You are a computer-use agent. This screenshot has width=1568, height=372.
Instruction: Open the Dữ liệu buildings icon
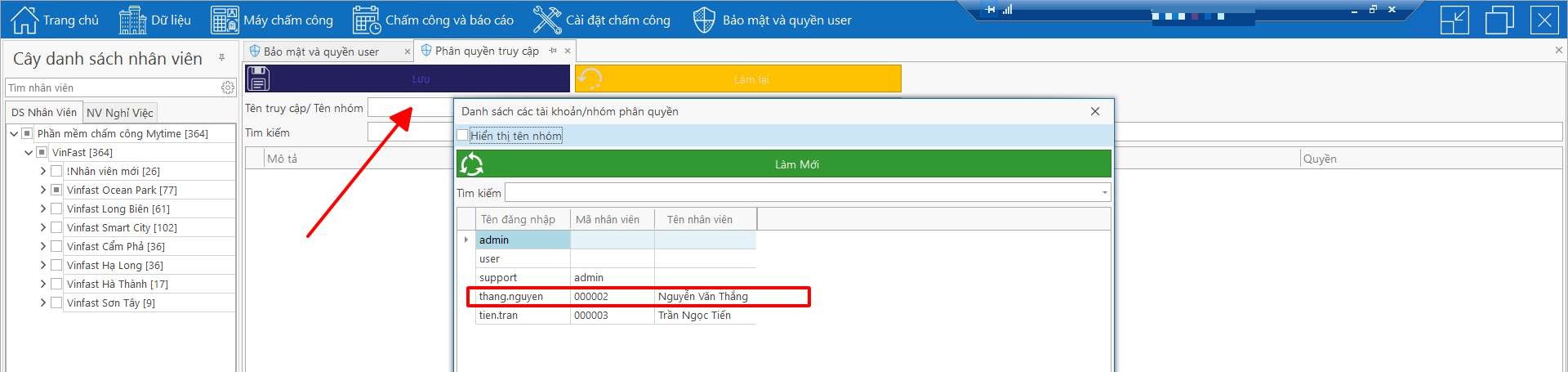tap(132, 20)
